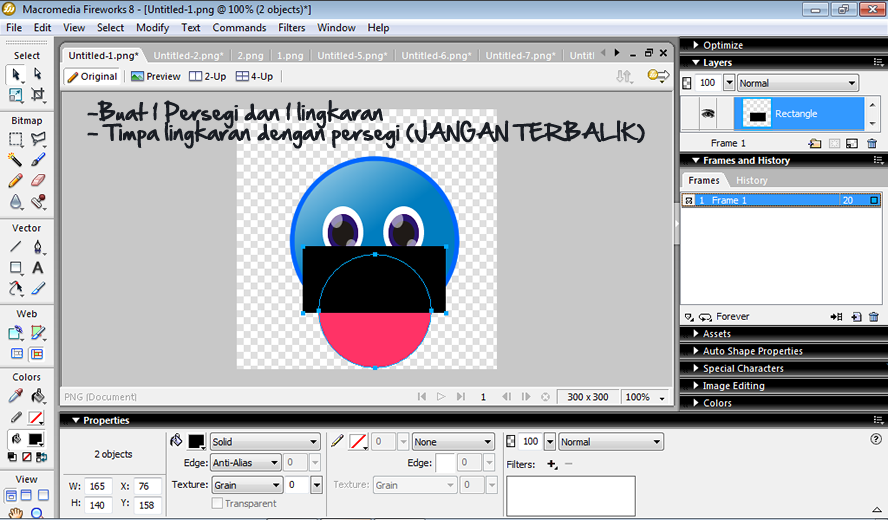
Task: Enable the Transparent checkbox
Action: (x=217, y=503)
